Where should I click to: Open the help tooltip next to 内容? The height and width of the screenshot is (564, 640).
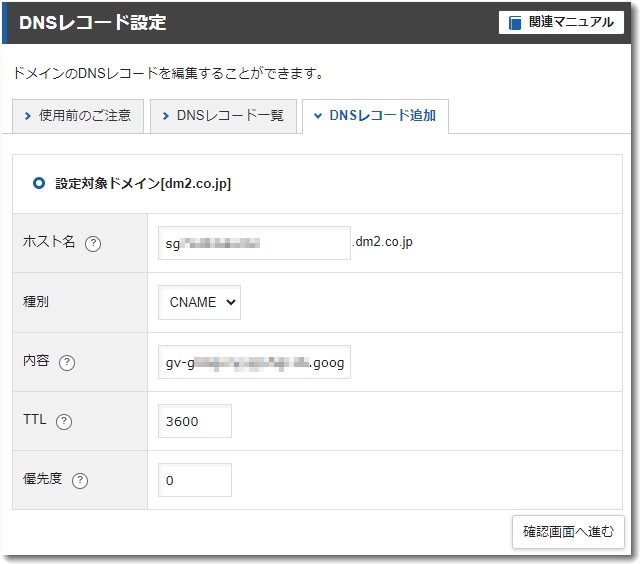coord(67,363)
